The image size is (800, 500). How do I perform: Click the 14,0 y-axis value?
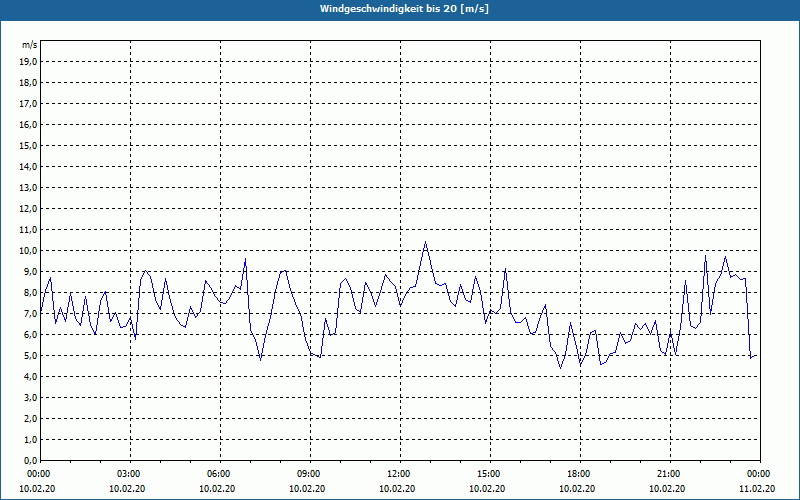28,167
